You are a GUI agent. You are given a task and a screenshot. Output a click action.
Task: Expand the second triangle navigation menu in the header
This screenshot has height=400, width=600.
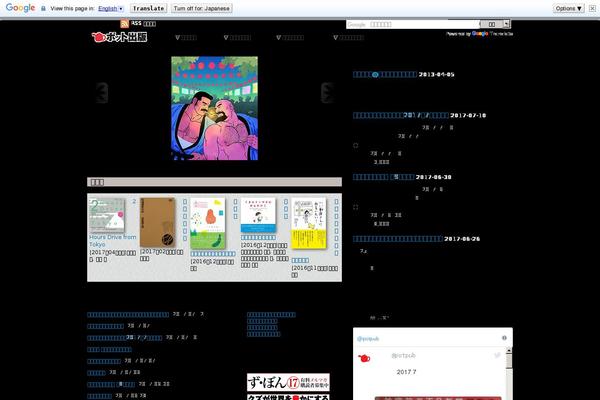tap(237, 38)
